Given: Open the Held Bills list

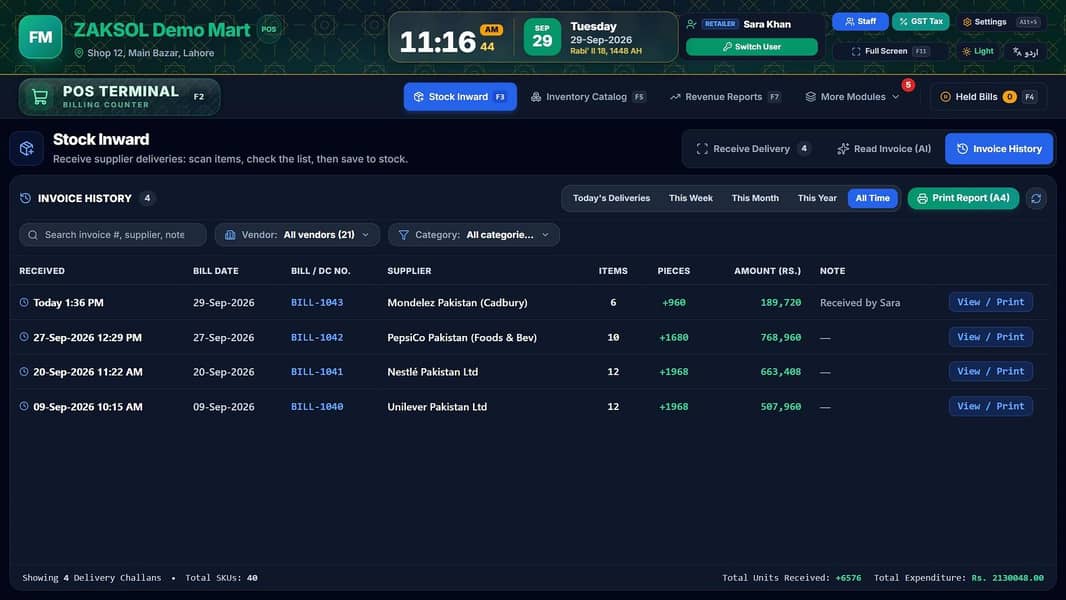Looking at the screenshot, I should click(x=988, y=97).
